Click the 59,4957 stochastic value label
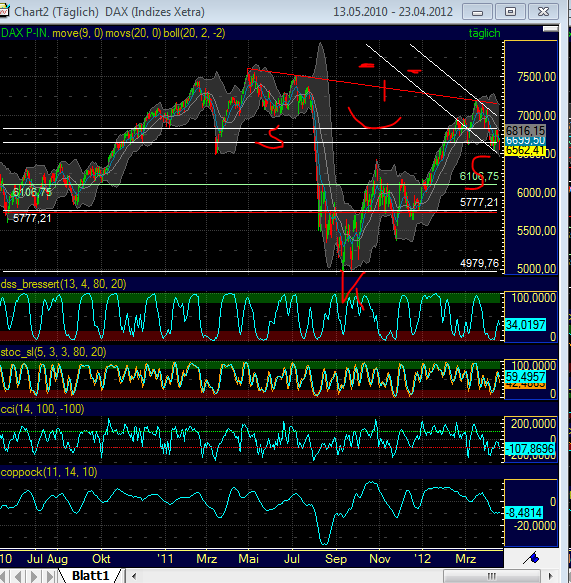 pos(525,377)
